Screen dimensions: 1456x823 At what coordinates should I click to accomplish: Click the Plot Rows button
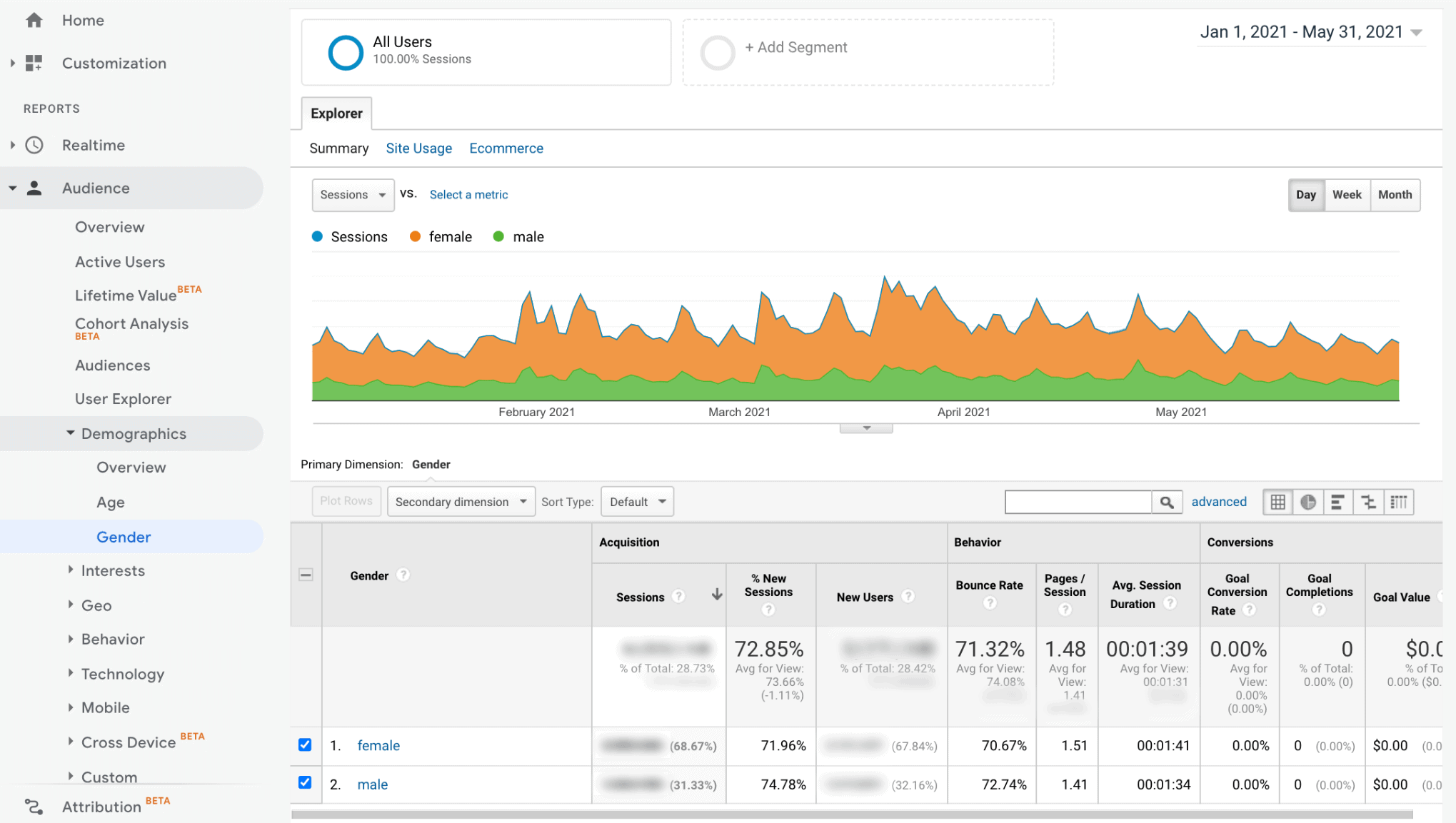(x=346, y=501)
